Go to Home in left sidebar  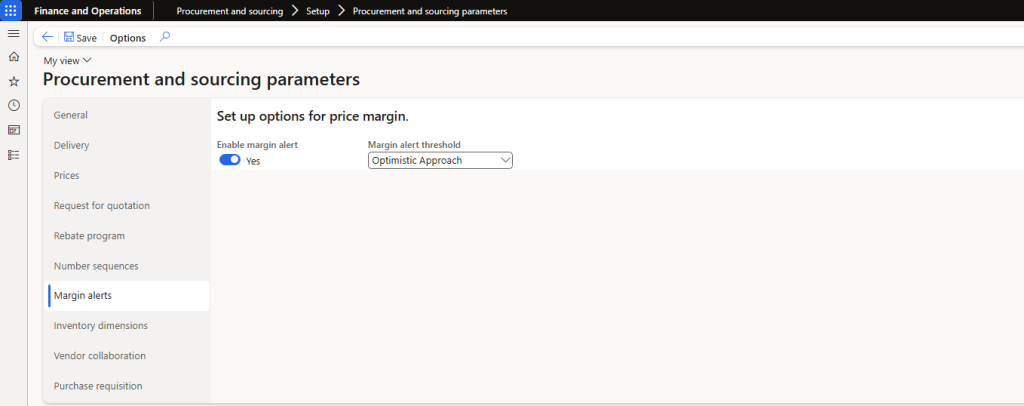[13, 57]
